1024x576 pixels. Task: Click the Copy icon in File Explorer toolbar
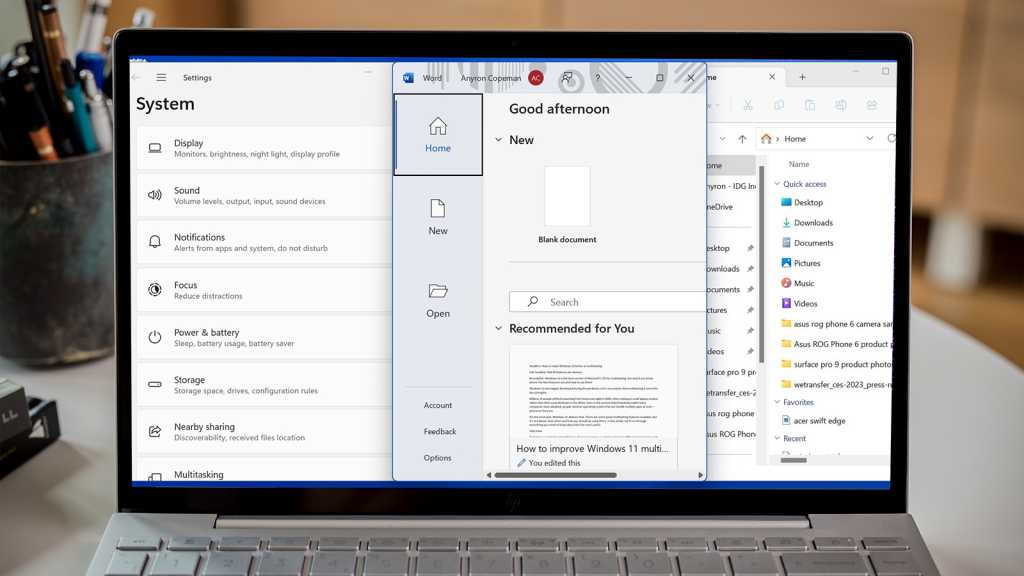778,105
